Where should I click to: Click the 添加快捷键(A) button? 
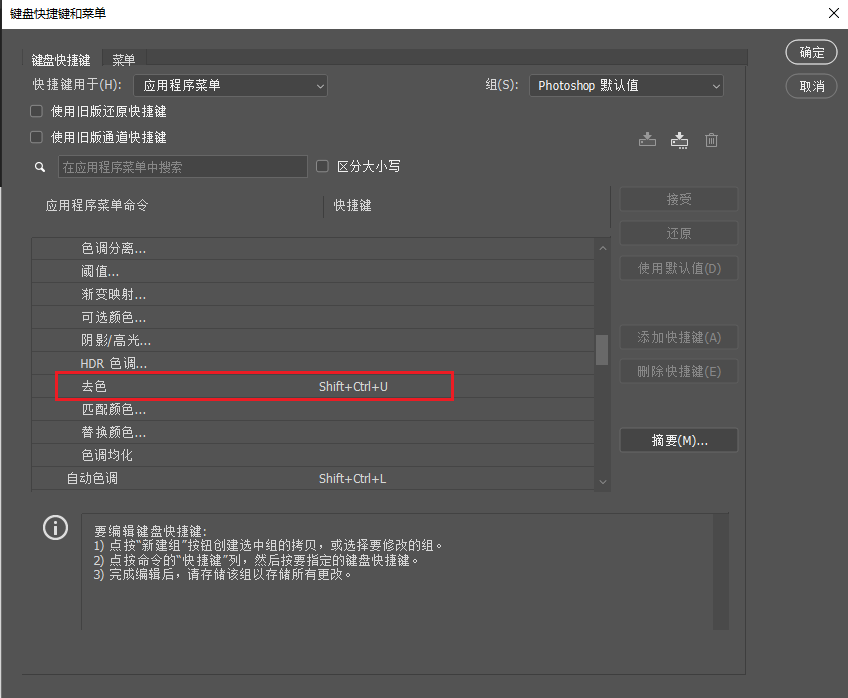point(678,337)
